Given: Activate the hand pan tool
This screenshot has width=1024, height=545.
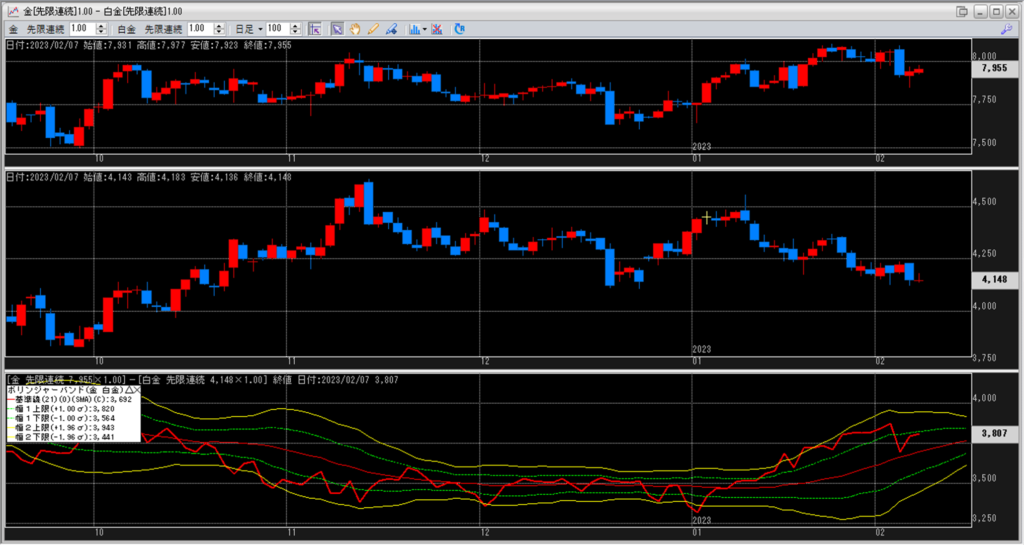Looking at the screenshot, I should [354, 29].
